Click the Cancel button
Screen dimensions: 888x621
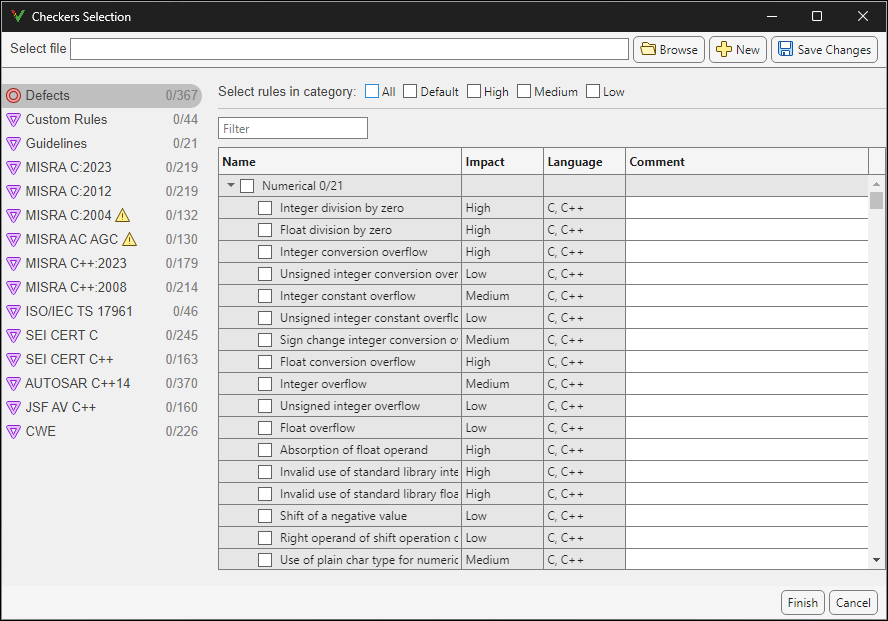click(853, 602)
